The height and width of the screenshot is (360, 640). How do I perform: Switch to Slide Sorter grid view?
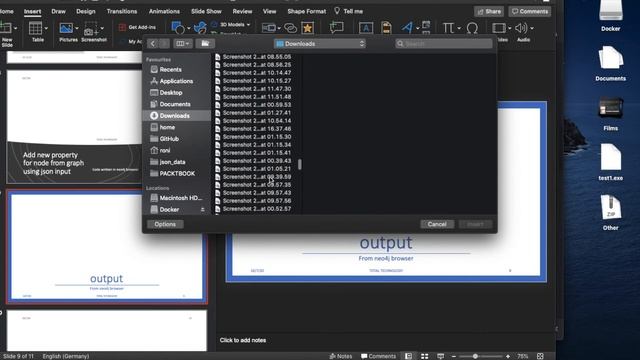click(424, 356)
